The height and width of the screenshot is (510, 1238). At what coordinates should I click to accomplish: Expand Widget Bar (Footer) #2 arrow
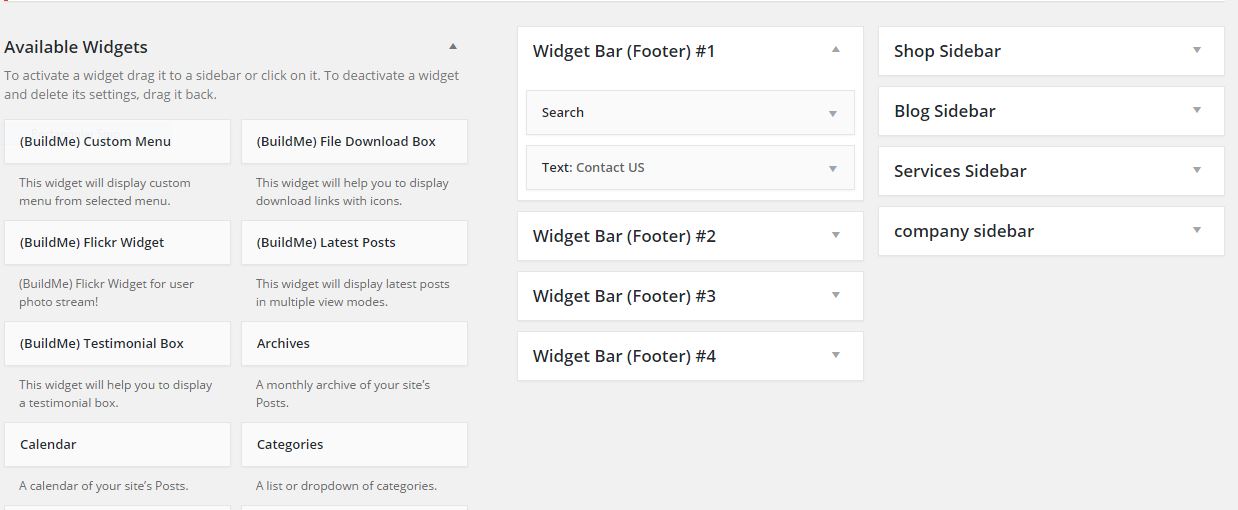836,235
